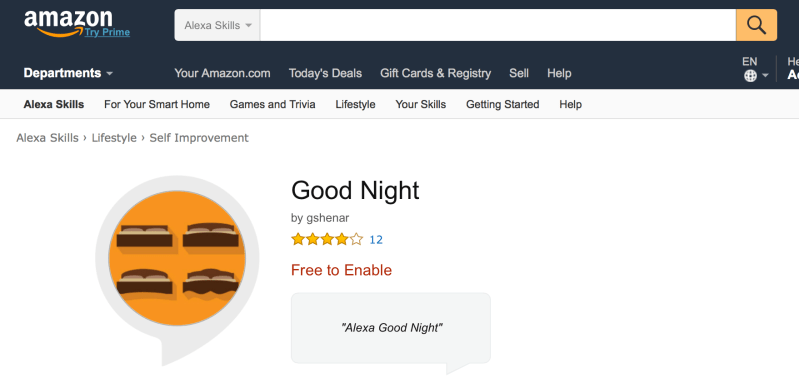Open the Your Skills tab
799x388 pixels.
pyautogui.click(x=420, y=104)
